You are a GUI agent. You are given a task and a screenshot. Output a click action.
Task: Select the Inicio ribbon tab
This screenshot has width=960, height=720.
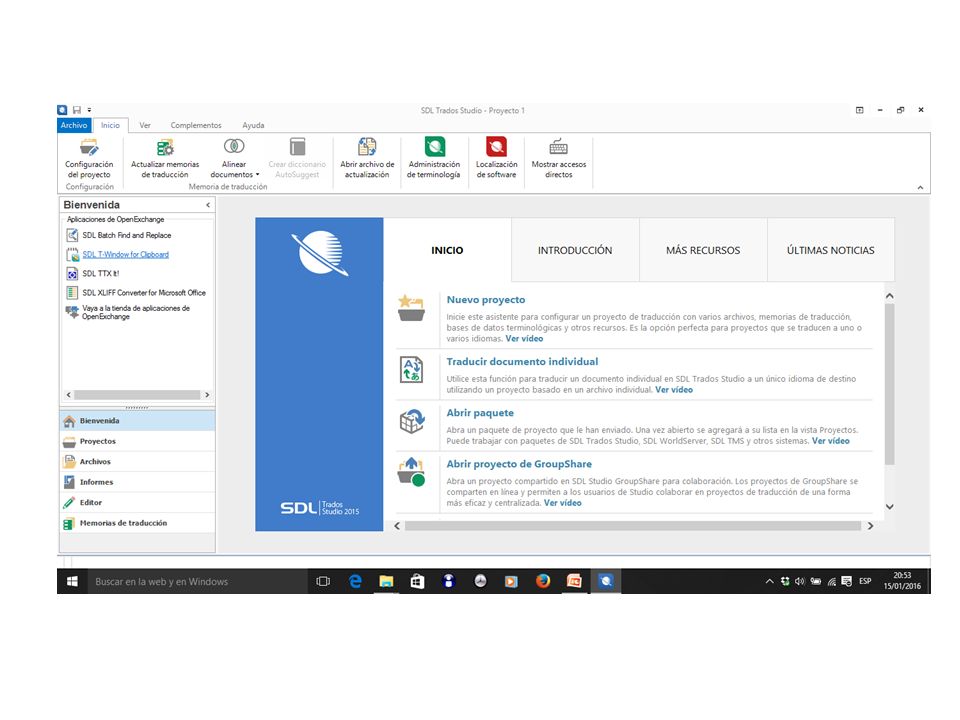(x=110, y=125)
